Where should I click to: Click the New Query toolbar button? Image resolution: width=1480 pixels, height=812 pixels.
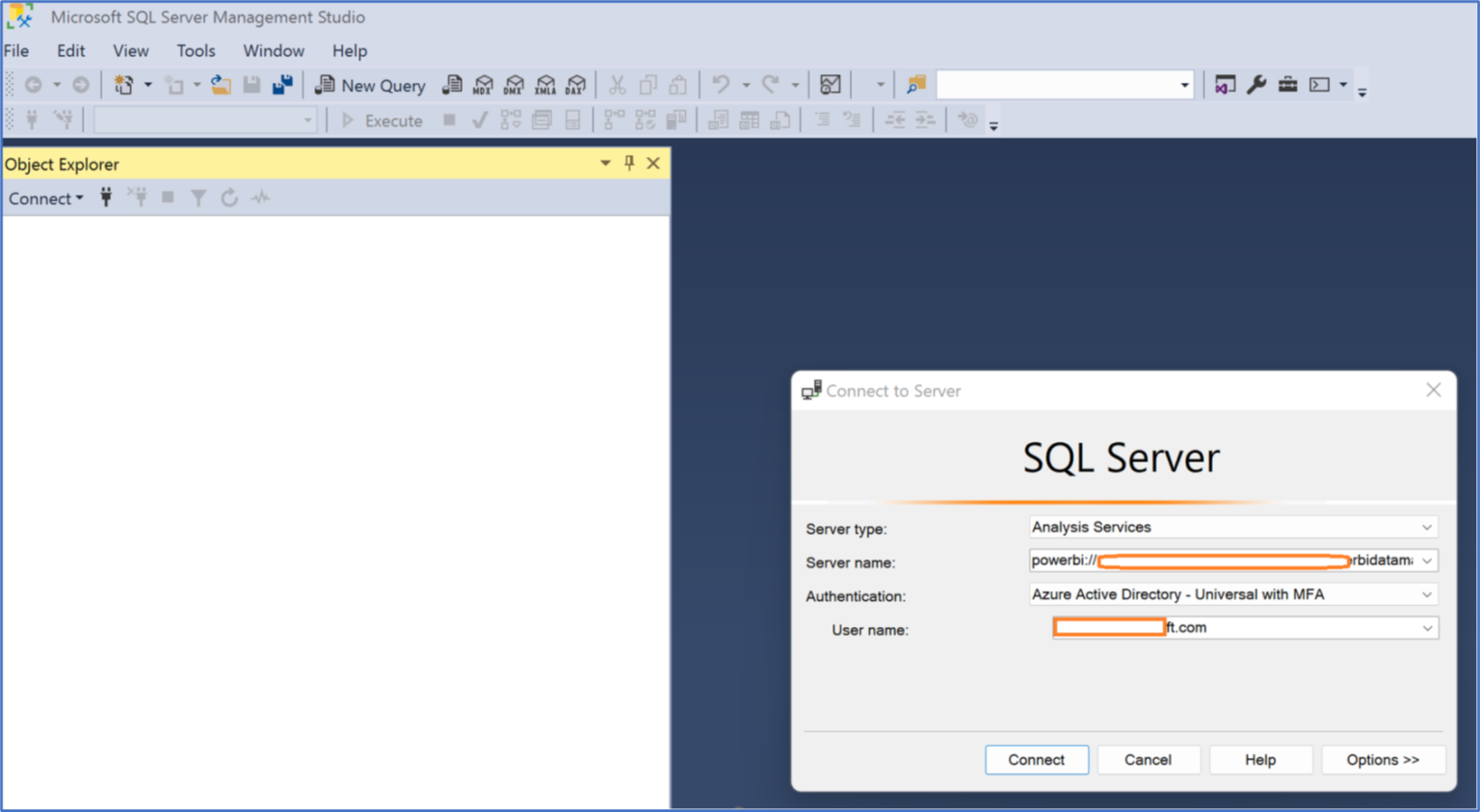coord(371,86)
